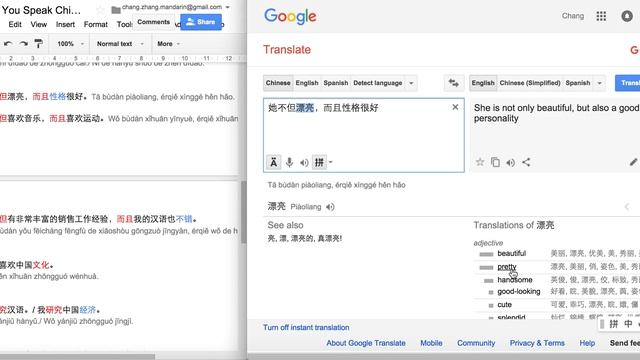Expand the More toolbar options
The height and width of the screenshot is (360, 640).
(x=168, y=44)
